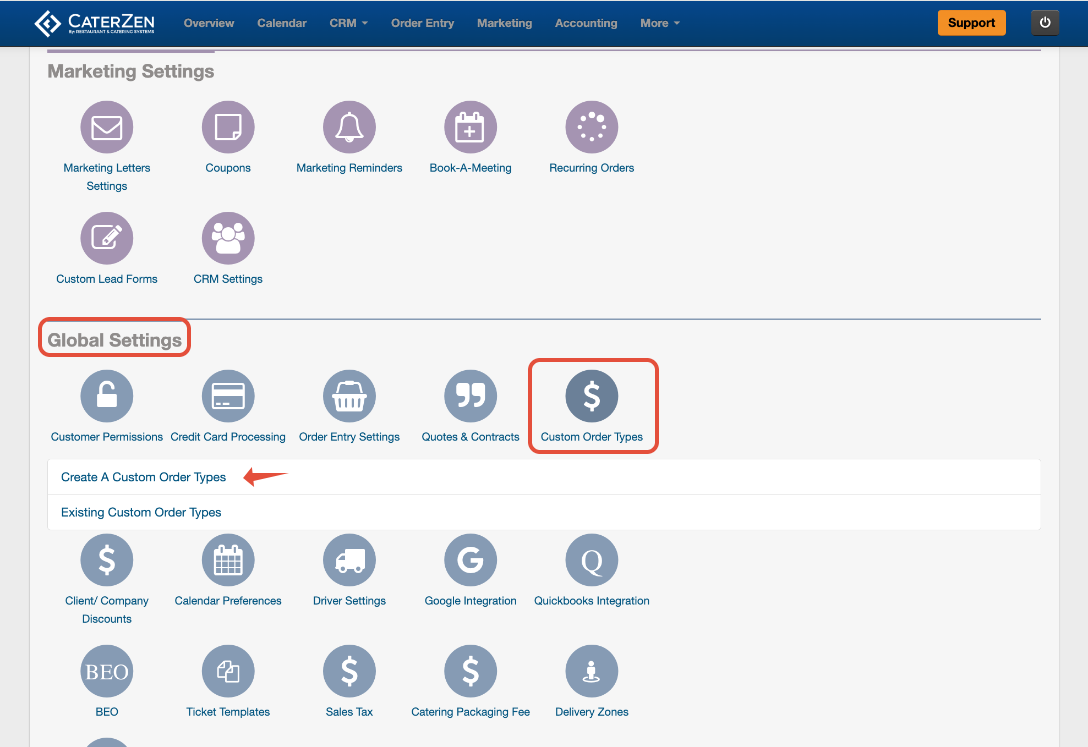
Task: Select the Book-A-Meeting calendar icon
Action: pos(470,127)
